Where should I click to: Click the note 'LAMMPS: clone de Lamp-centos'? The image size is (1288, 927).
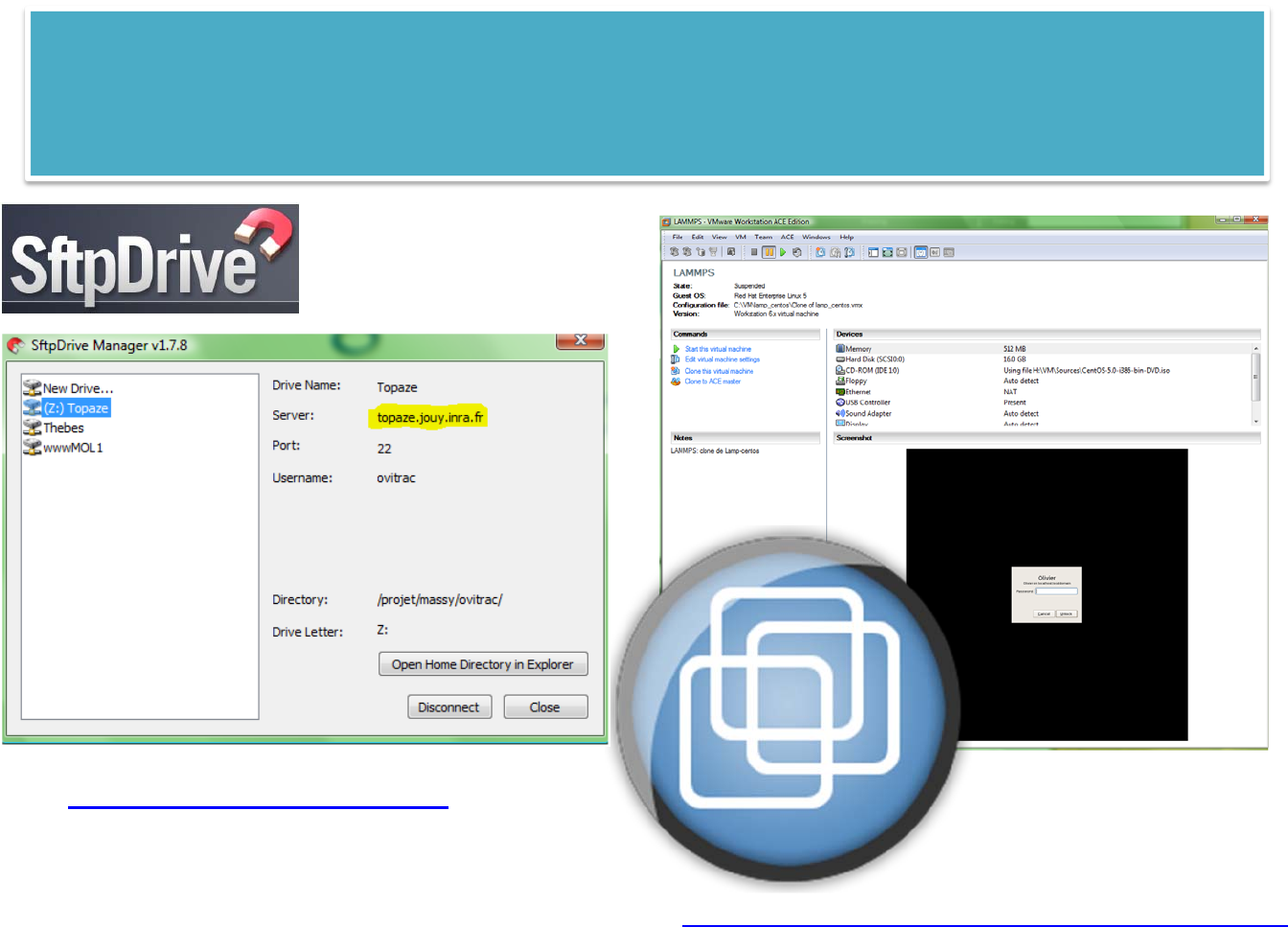click(x=715, y=451)
